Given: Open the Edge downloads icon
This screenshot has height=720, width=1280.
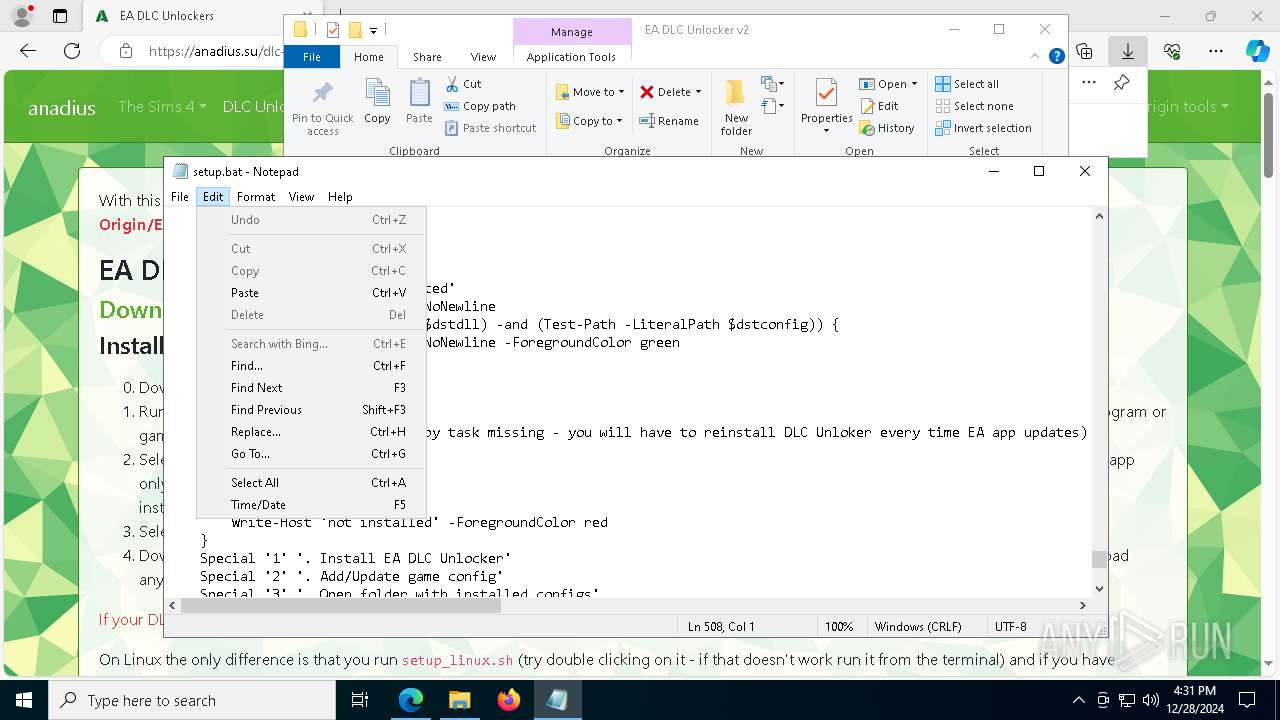Looking at the screenshot, I should click(x=1128, y=50).
